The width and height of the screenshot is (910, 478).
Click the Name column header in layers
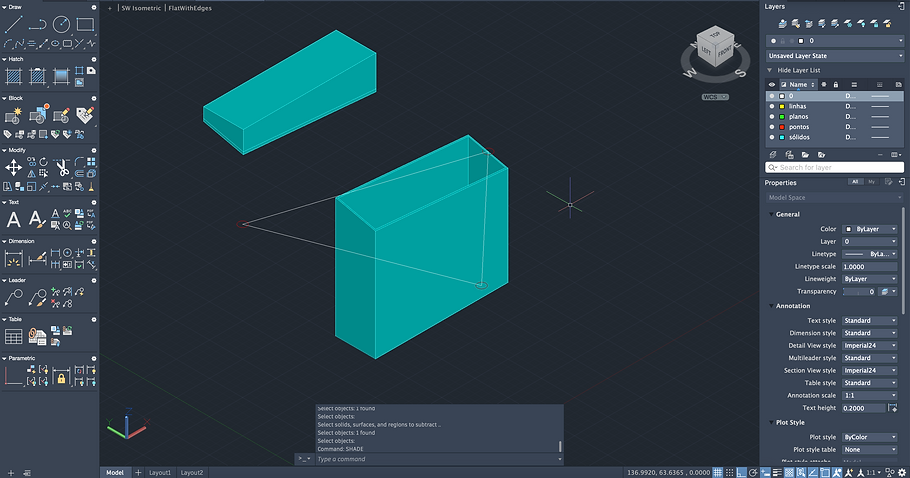click(798, 85)
